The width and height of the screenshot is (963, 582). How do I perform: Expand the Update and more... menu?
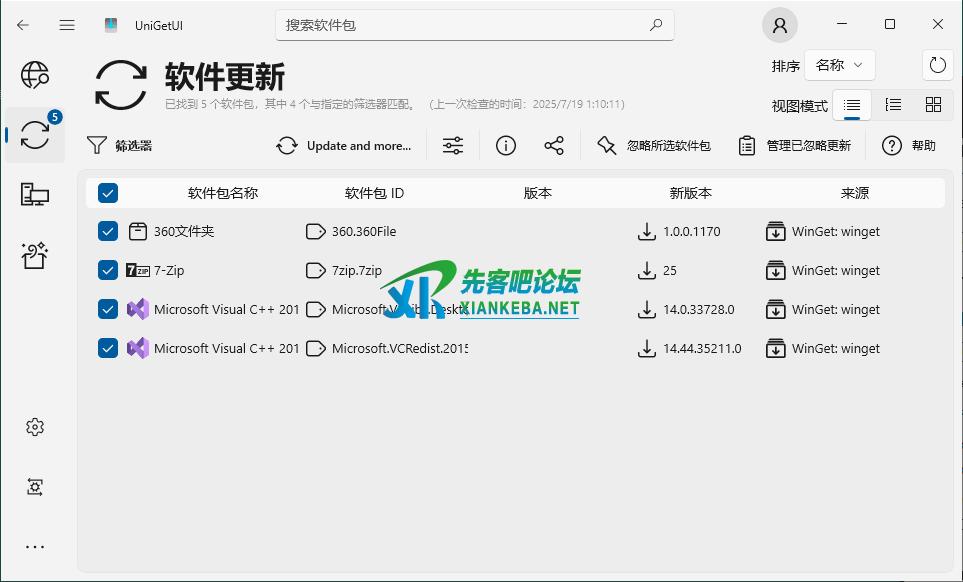point(345,146)
